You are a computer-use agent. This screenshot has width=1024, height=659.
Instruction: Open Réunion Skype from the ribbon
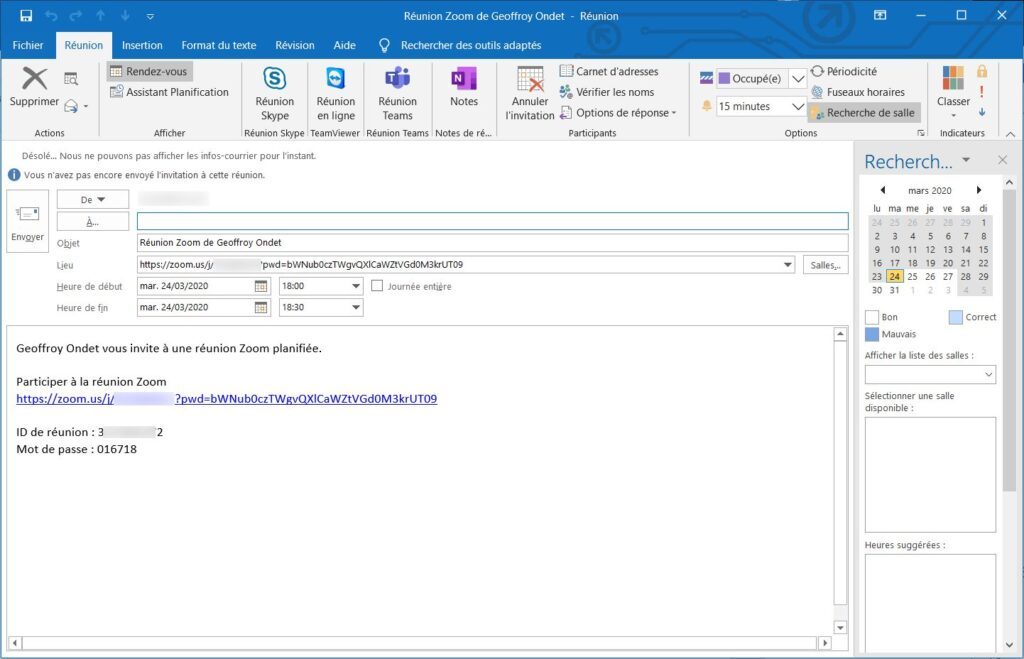point(274,80)
